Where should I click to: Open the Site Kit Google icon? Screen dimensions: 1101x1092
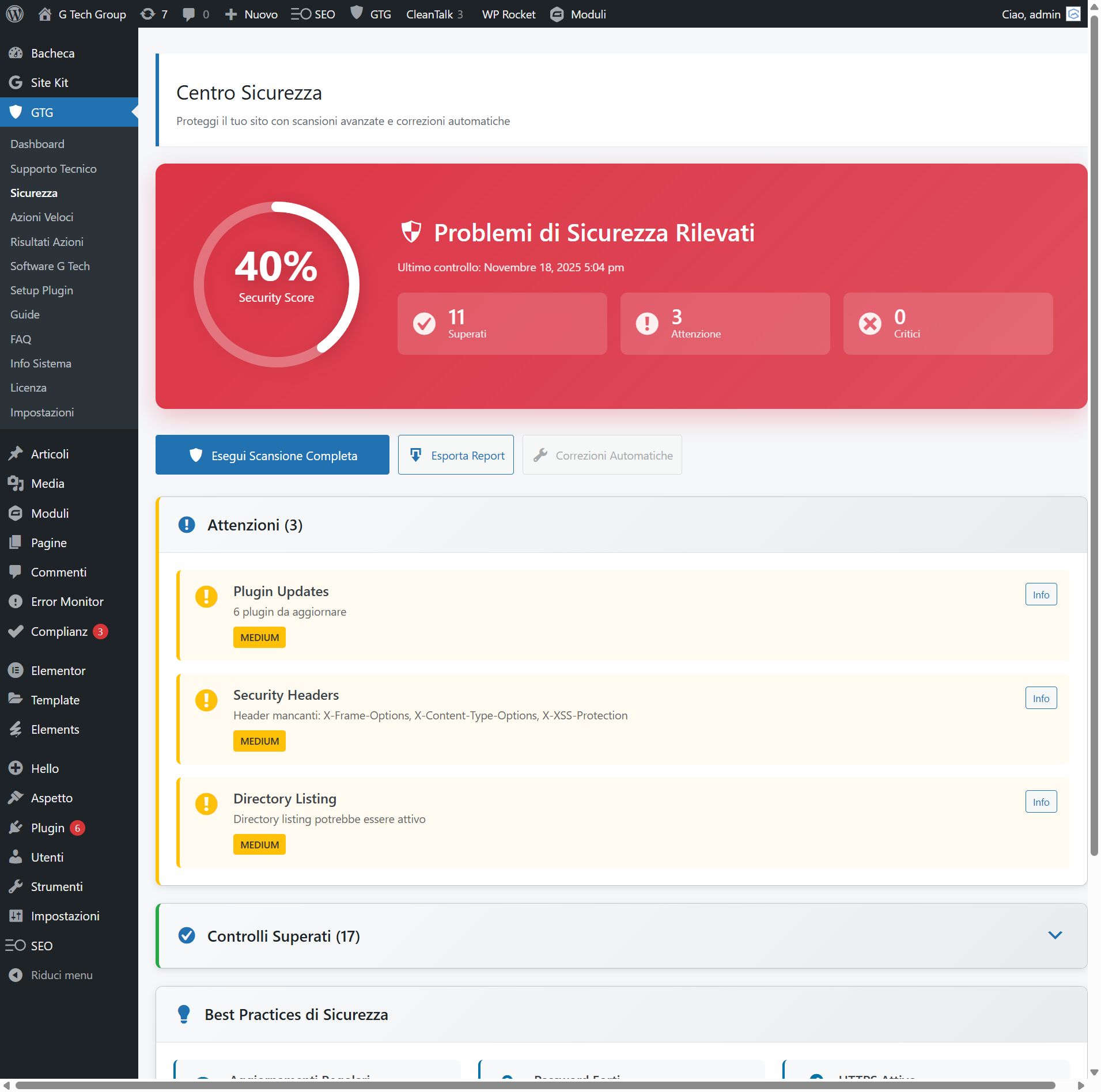click(16, 82)
